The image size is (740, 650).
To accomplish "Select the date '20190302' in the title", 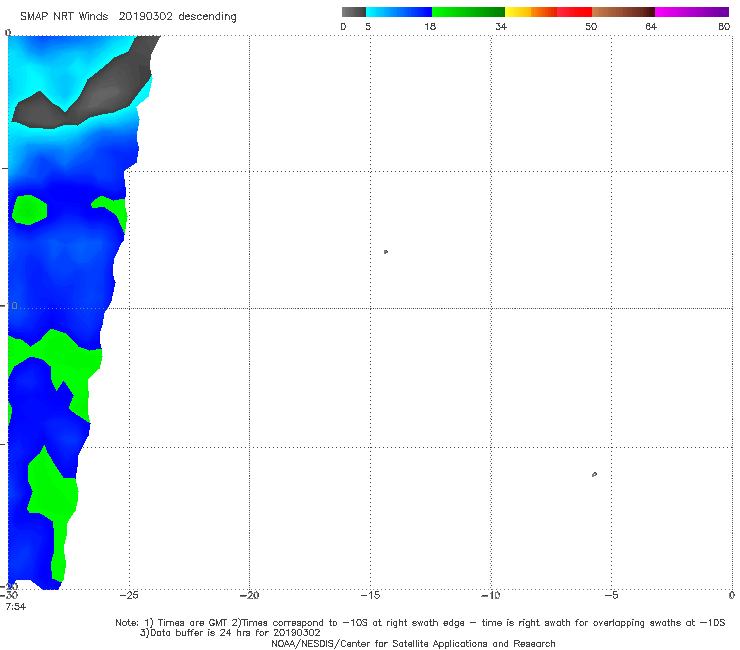I will point(145,17).
